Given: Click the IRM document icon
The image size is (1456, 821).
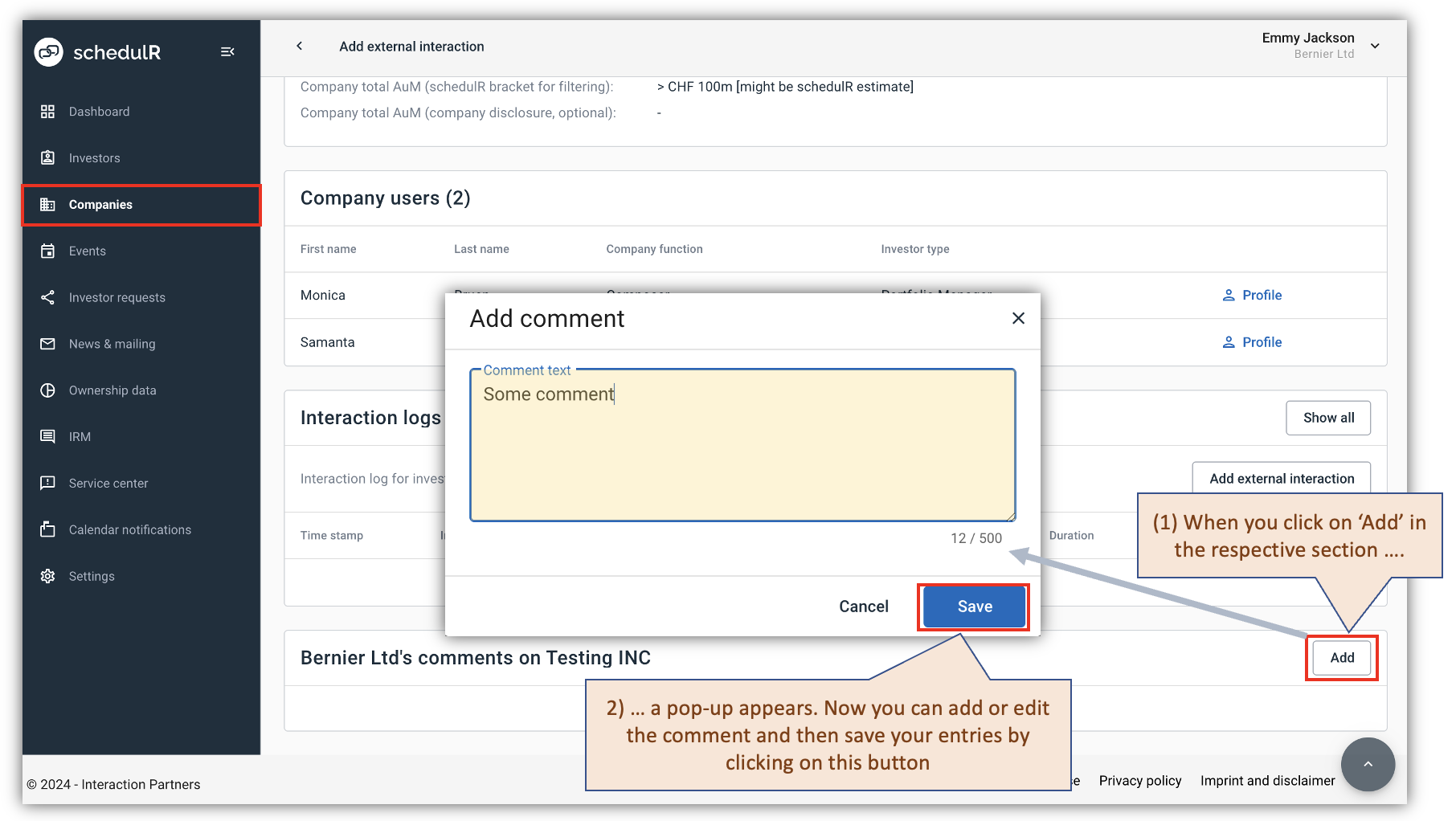Looking at the screenshot, I should click(x=48, y=436).
